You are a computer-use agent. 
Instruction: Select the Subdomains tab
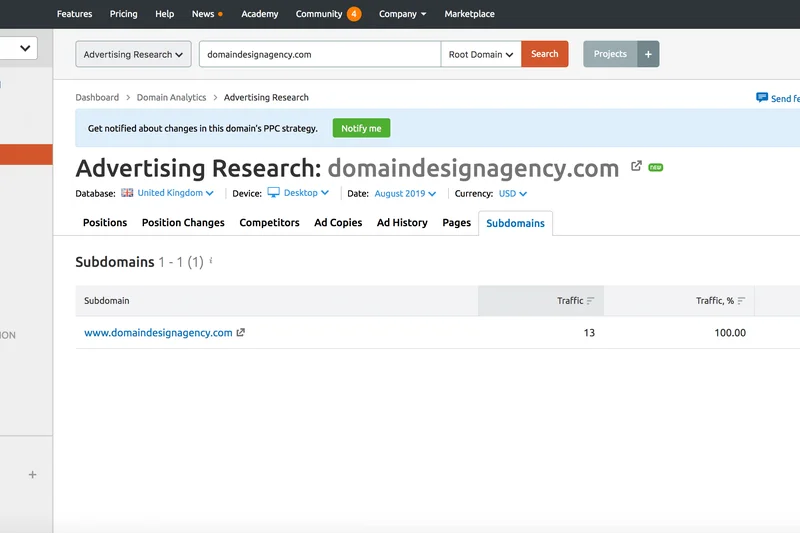(515, 223)
